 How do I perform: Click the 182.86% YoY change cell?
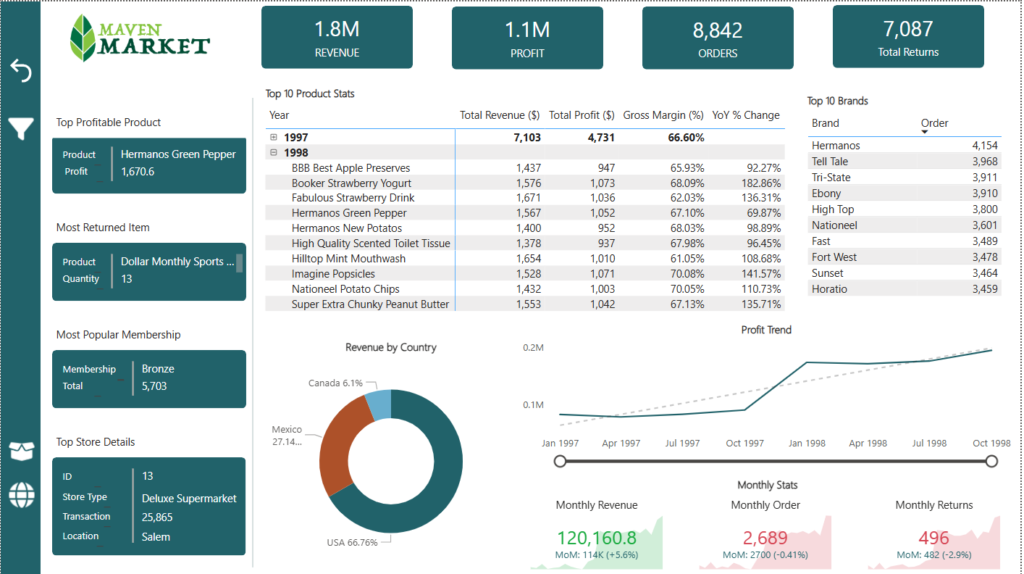[x=761, y=183]
